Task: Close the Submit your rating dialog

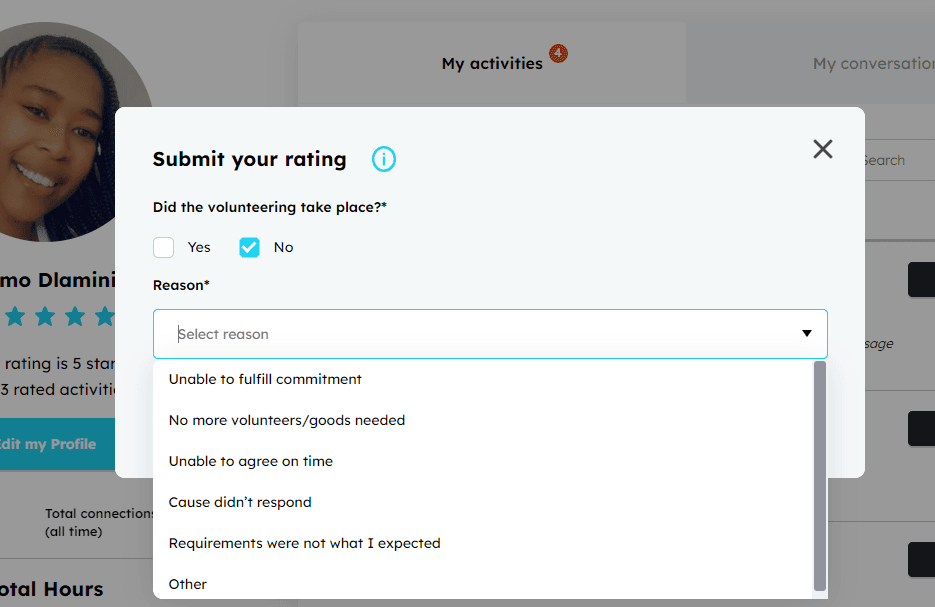Action: [x=822, y=149]
